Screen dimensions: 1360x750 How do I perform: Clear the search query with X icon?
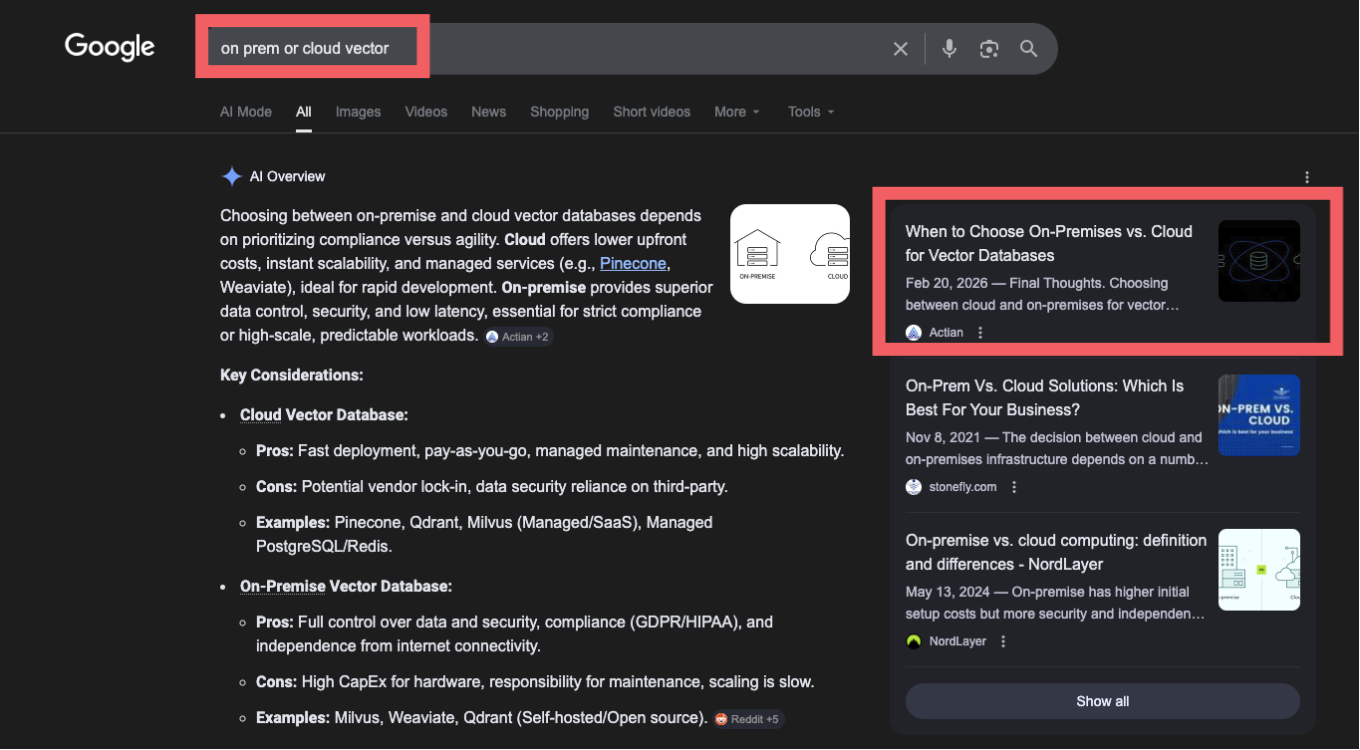[x=900, y=49]
